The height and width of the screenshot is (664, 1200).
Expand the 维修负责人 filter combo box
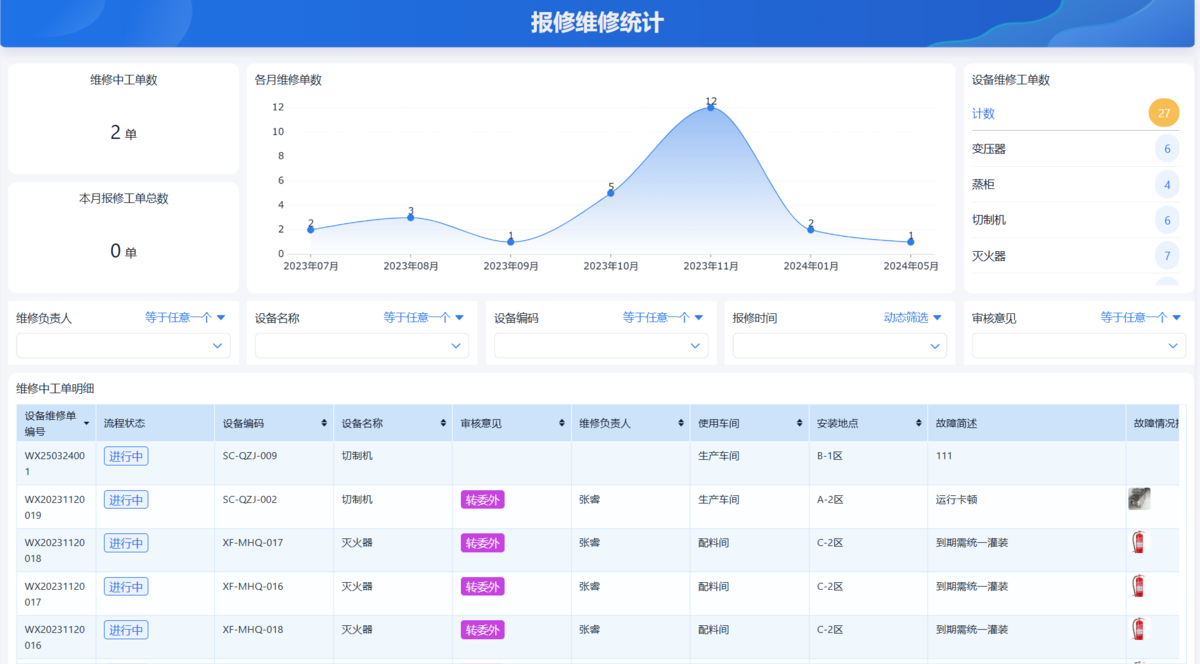click(x=124, y=346)
